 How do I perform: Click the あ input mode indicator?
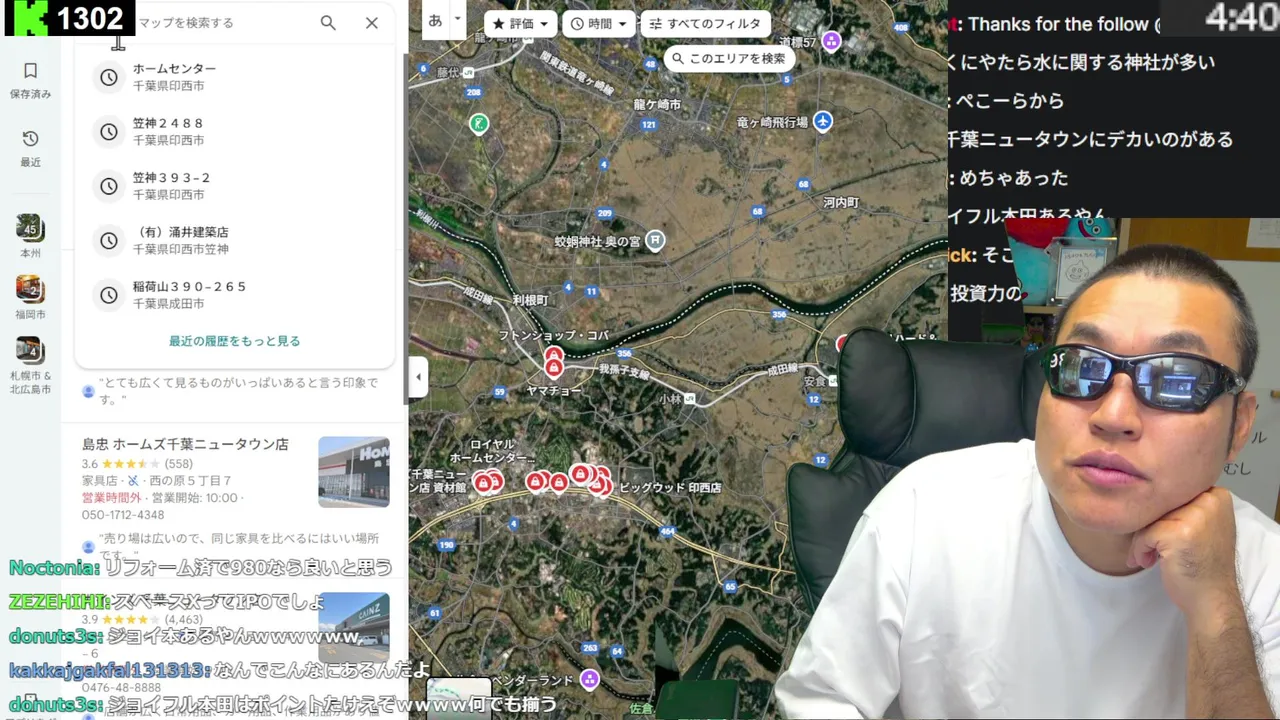click(x=435, y=20)
